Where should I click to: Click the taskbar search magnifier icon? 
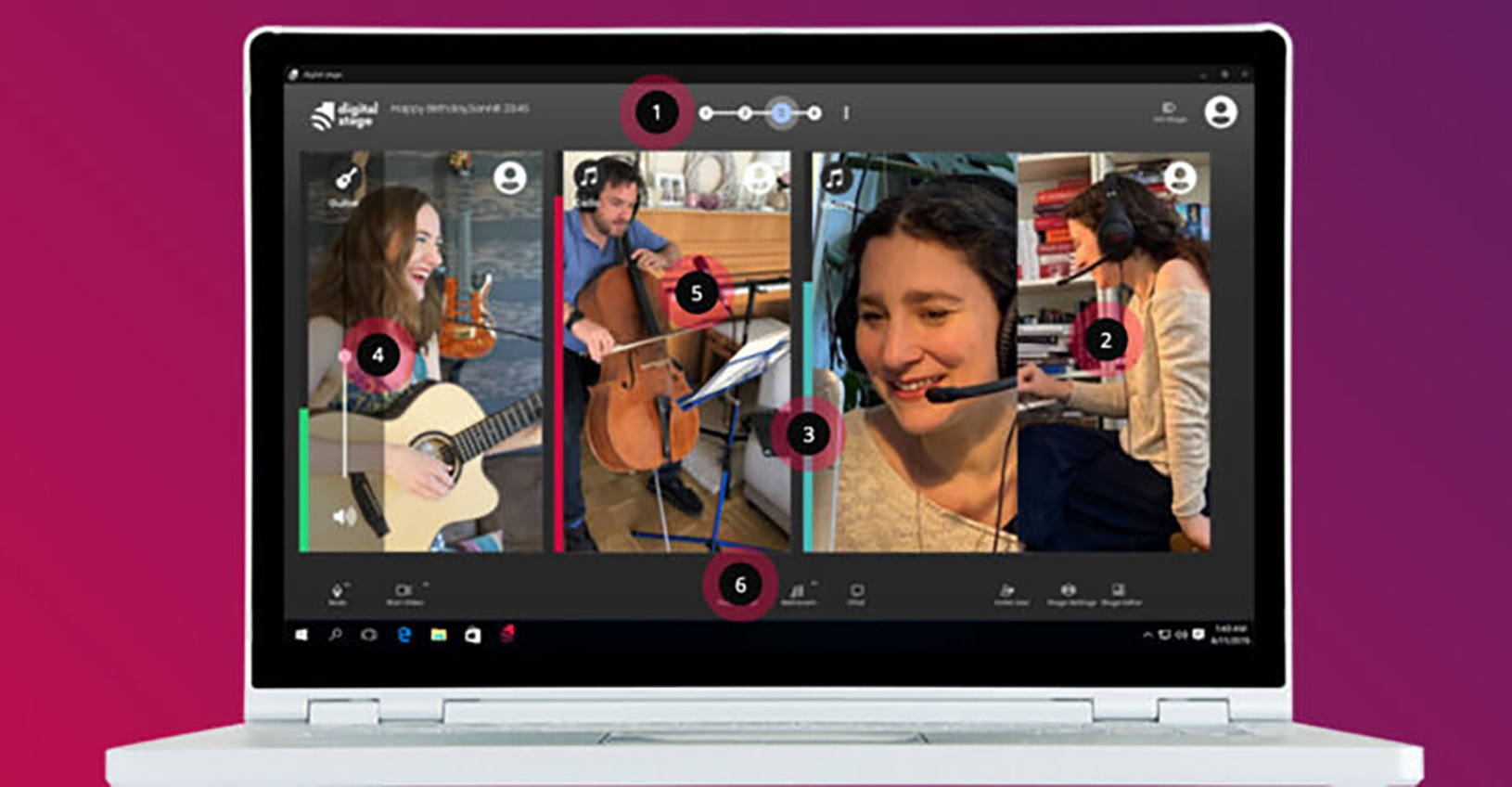click(x=335, y=635)
